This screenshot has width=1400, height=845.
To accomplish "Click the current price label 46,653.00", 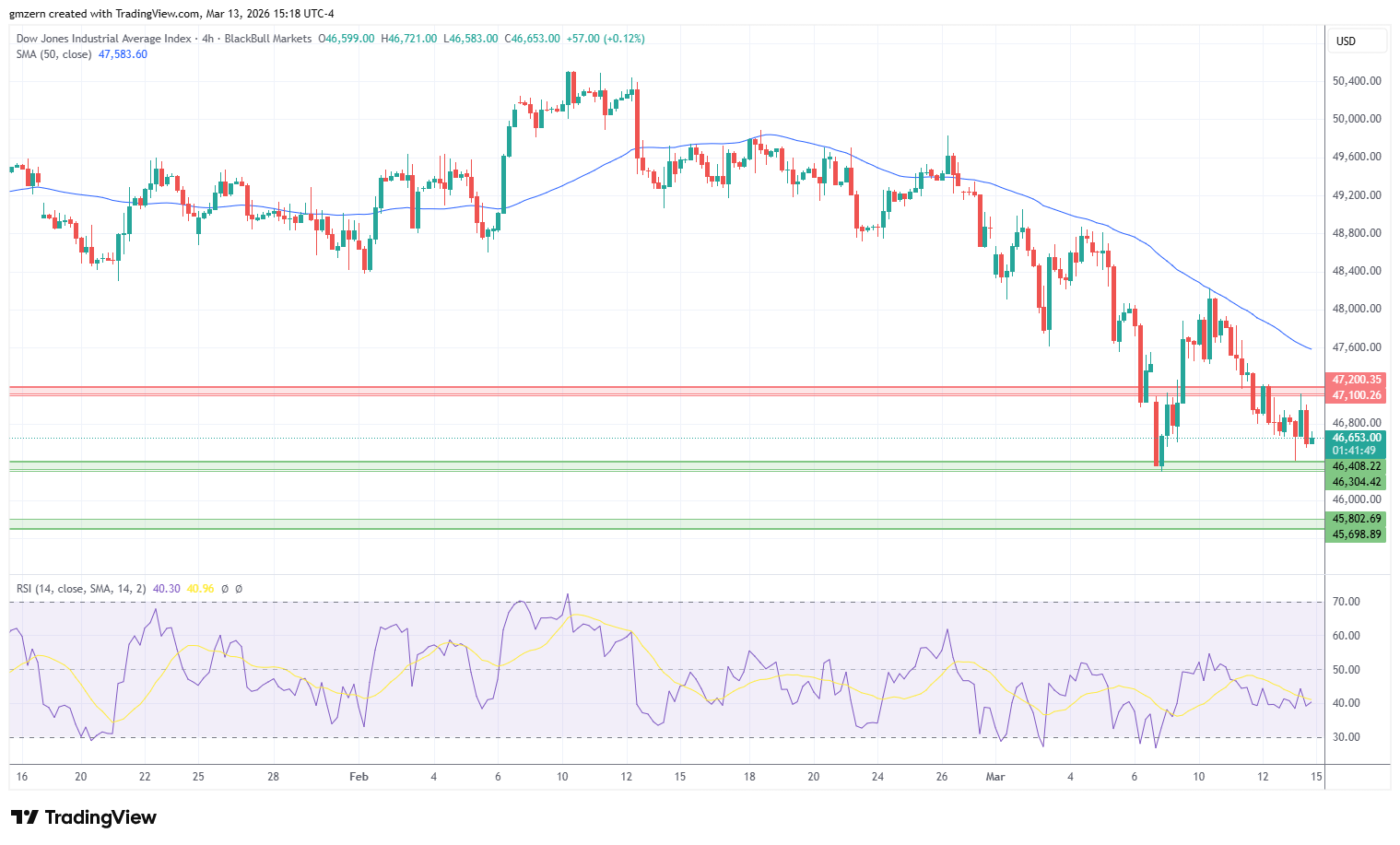I will click(1356, 438).
